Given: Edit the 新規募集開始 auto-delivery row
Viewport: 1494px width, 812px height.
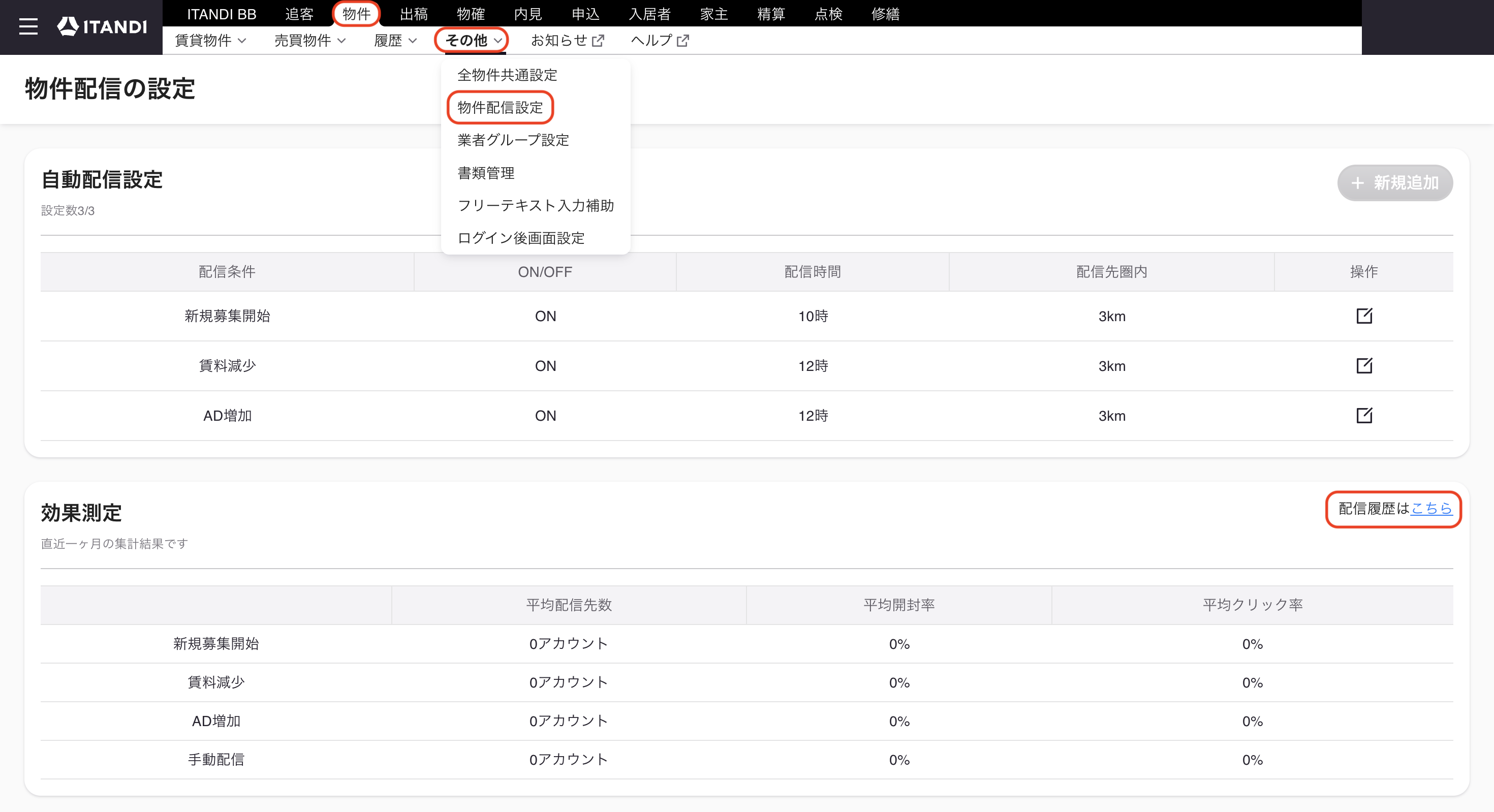Looking at the screenshot, I should point(1364,316).
